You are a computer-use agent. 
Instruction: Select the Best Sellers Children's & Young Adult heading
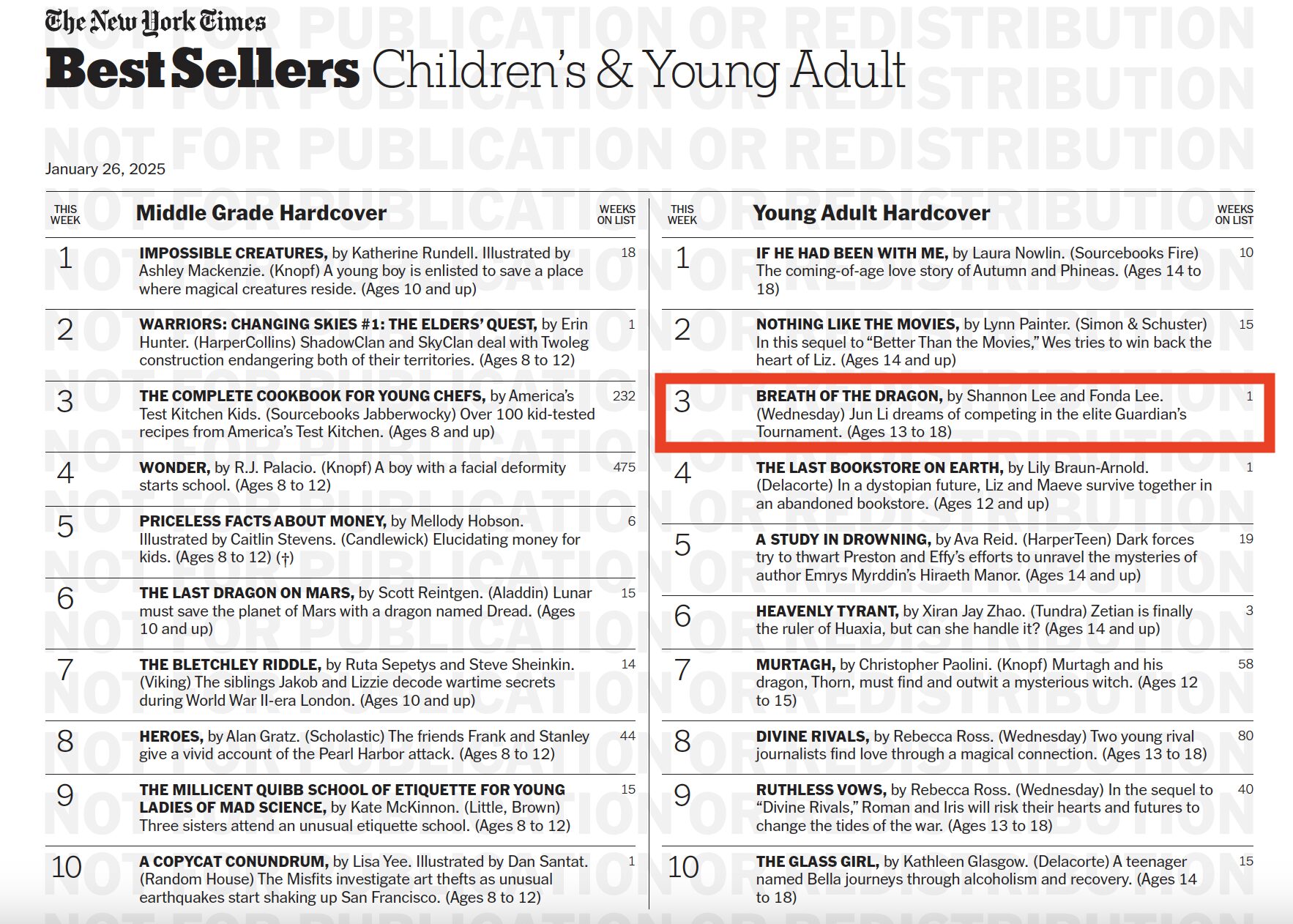click(x=475, y=70)
